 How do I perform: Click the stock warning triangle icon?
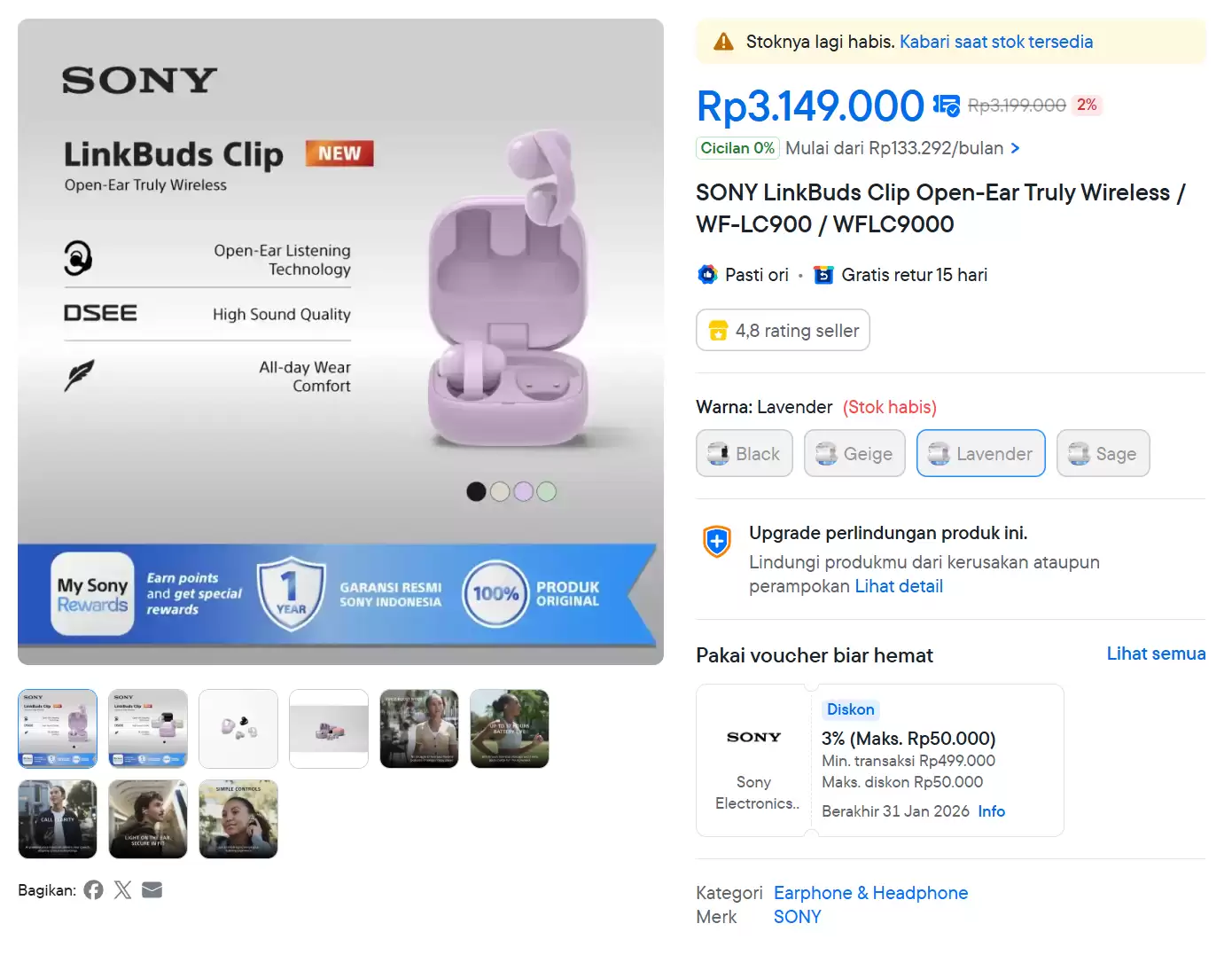723,41
